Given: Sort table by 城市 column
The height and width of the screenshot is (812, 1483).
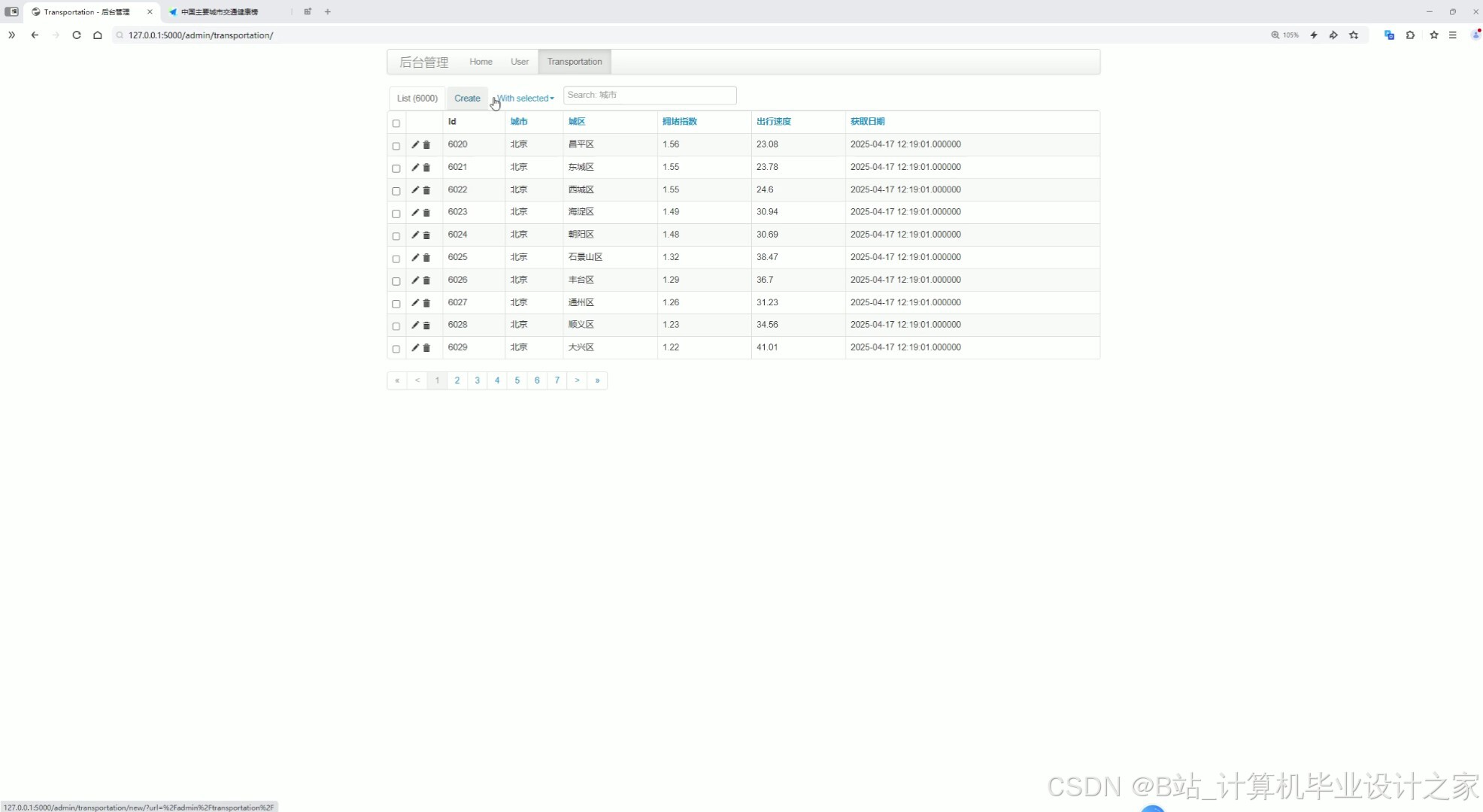Looking at the screenshot, I should [x=519, y=121].
